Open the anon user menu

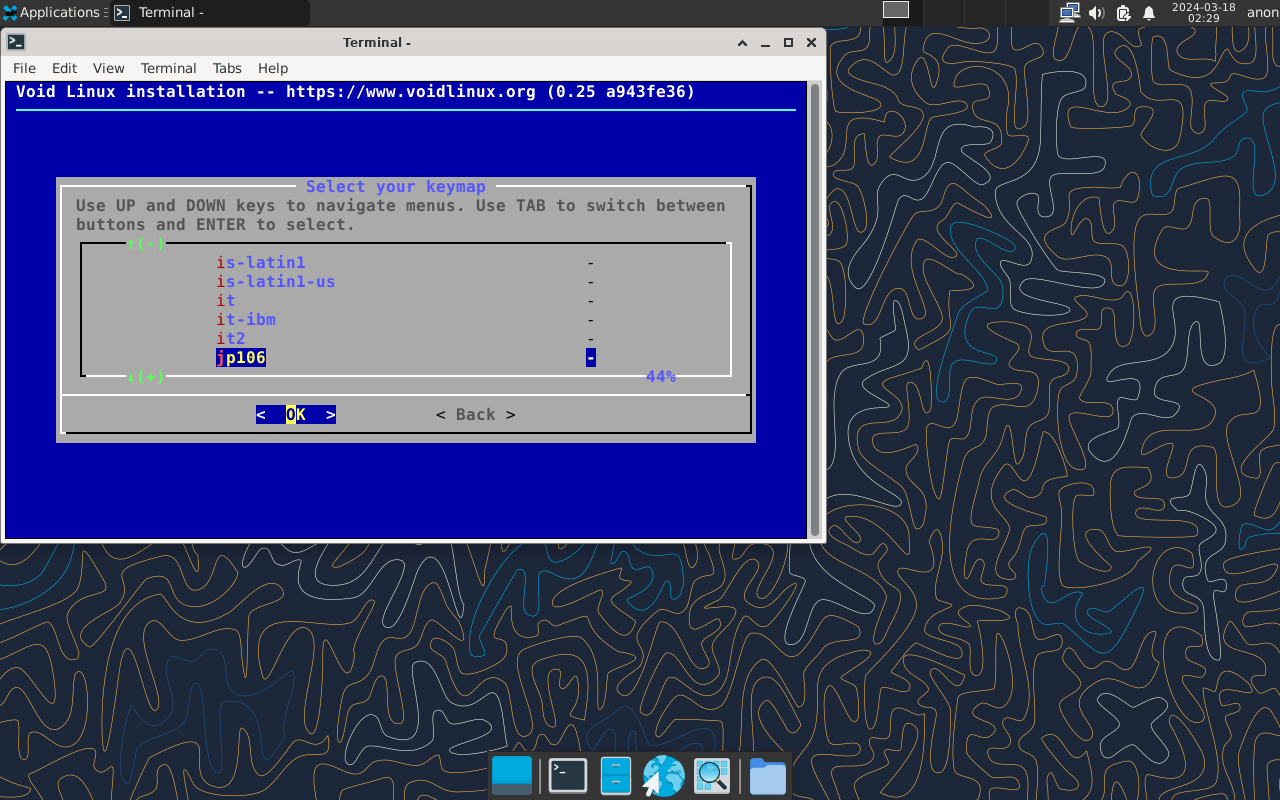tap(1262, 13)
